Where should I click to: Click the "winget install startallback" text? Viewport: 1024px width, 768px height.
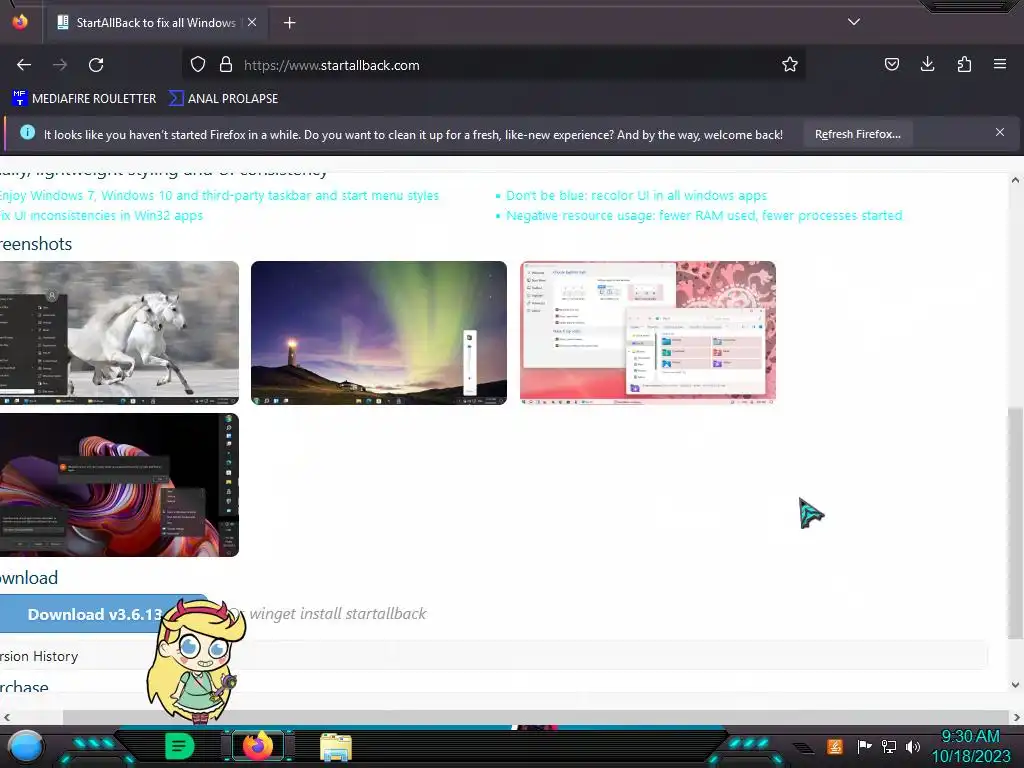point(338,613)
